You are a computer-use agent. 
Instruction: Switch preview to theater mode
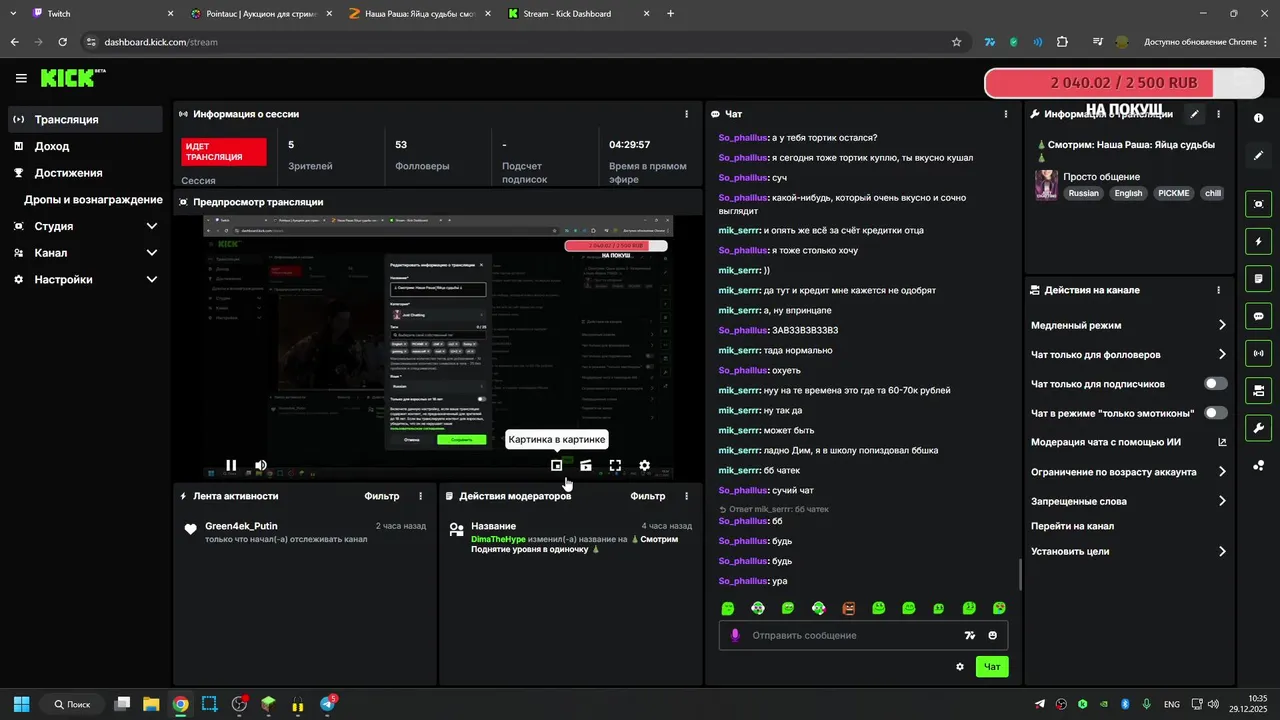pos(586,465)
